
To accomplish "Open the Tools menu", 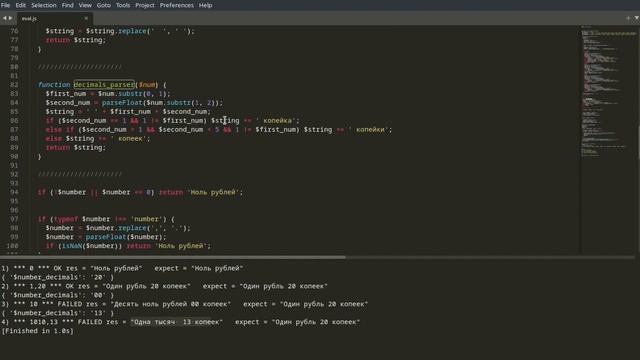I will [x=122, y=5].
